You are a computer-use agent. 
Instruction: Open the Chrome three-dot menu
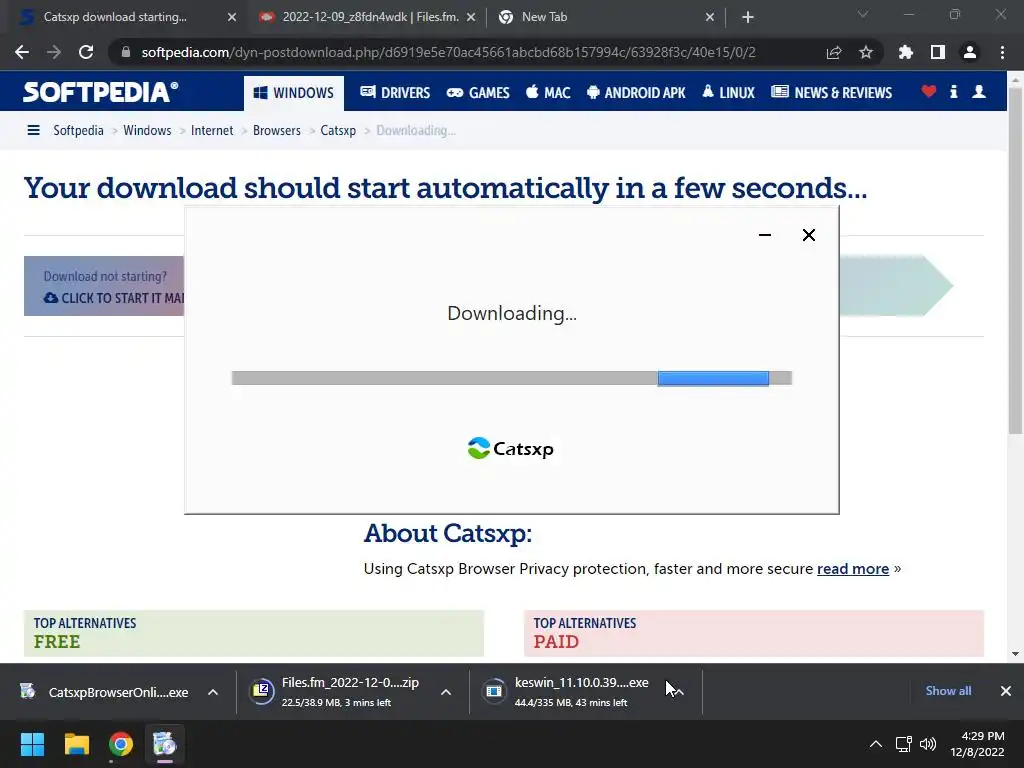(x=1002, y=52)
